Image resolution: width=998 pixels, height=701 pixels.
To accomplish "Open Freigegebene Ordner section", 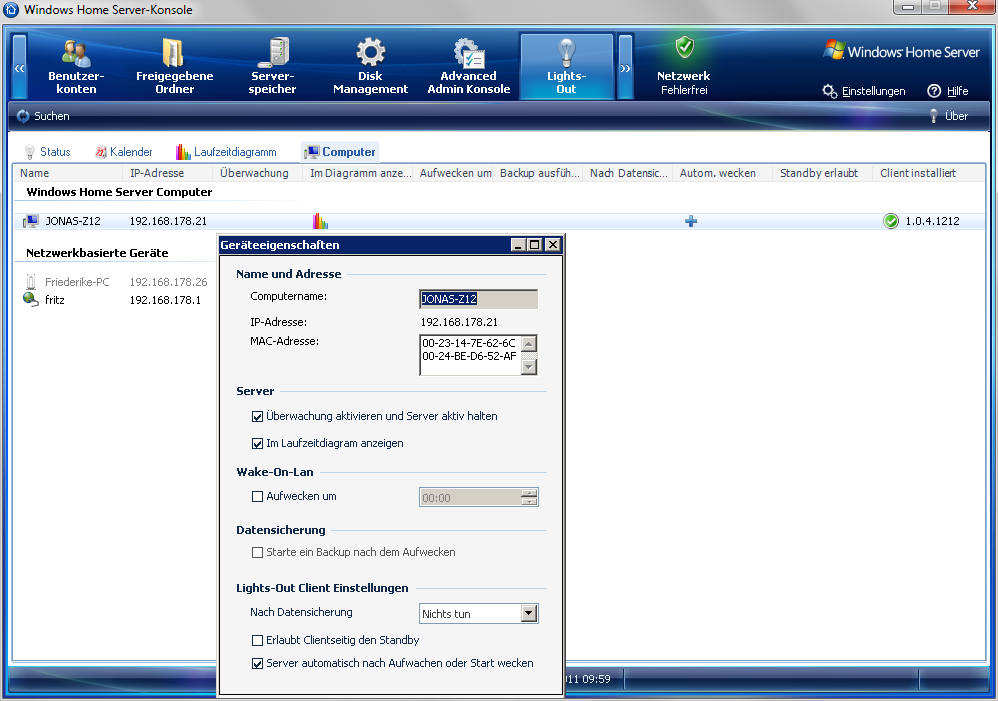I will tap(174, 67).
